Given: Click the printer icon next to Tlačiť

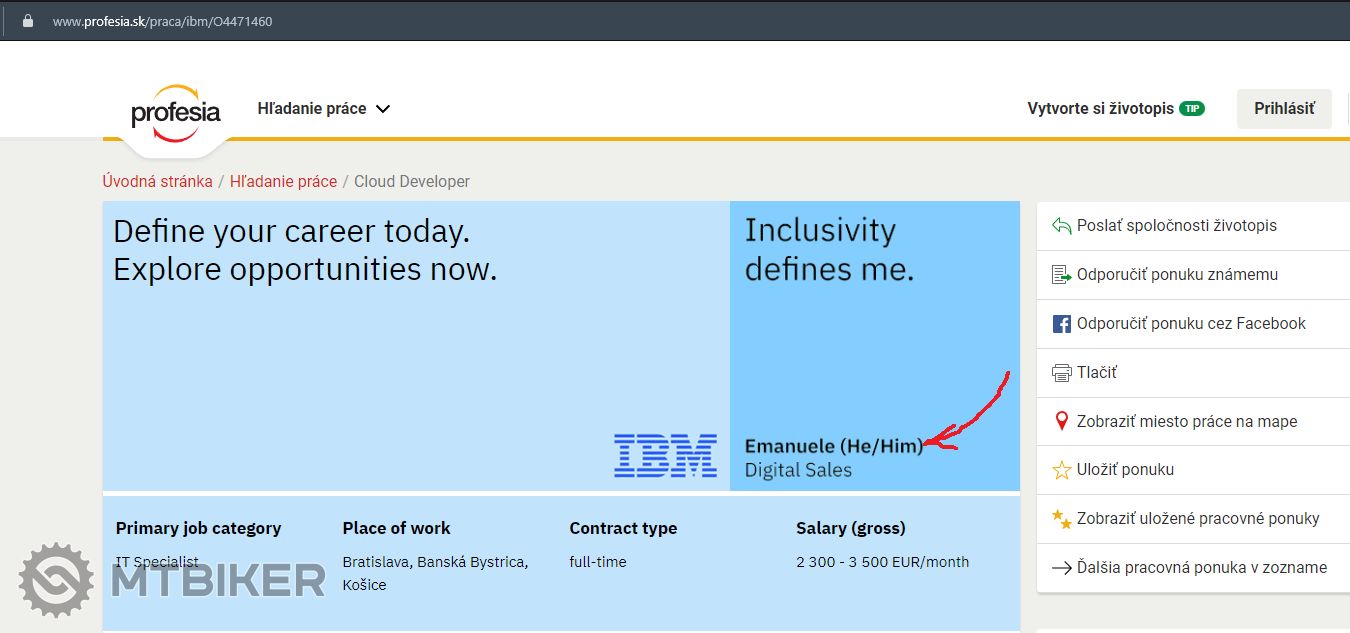Looking at the screenshot, I should point(1061,373).
